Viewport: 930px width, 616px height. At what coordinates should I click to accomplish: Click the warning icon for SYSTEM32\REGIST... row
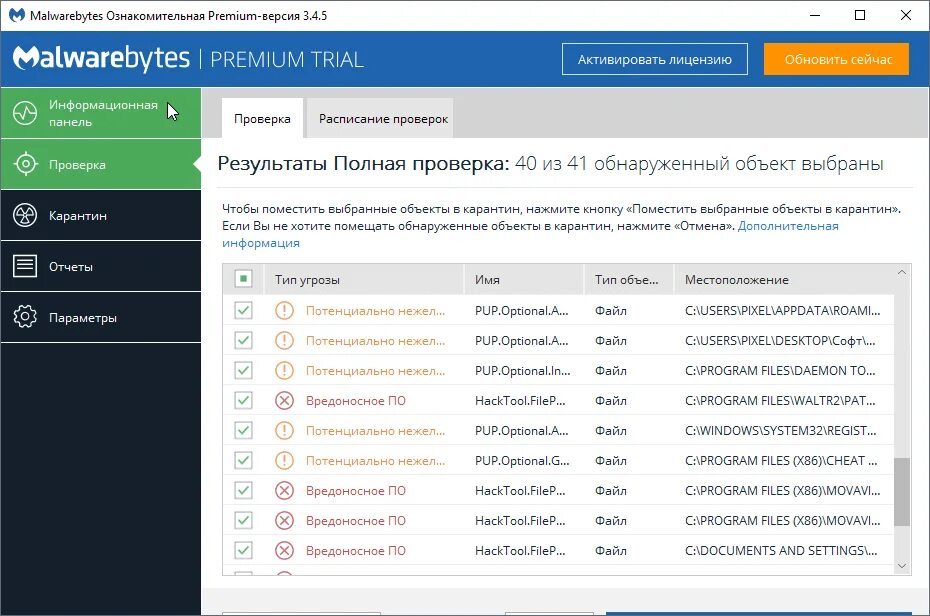285,430
